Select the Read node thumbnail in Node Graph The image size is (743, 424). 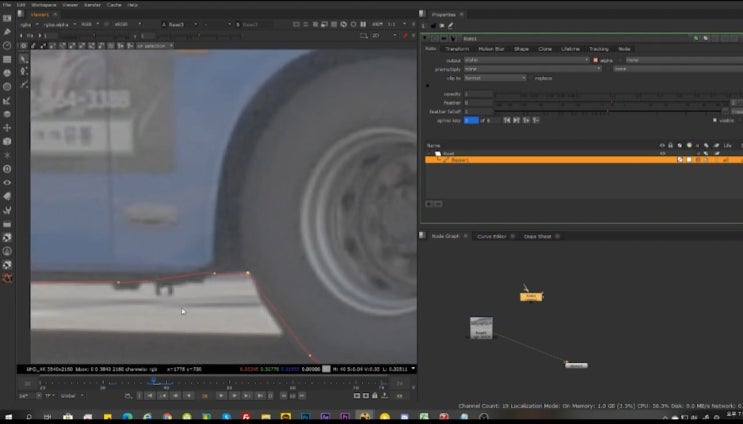482,328
